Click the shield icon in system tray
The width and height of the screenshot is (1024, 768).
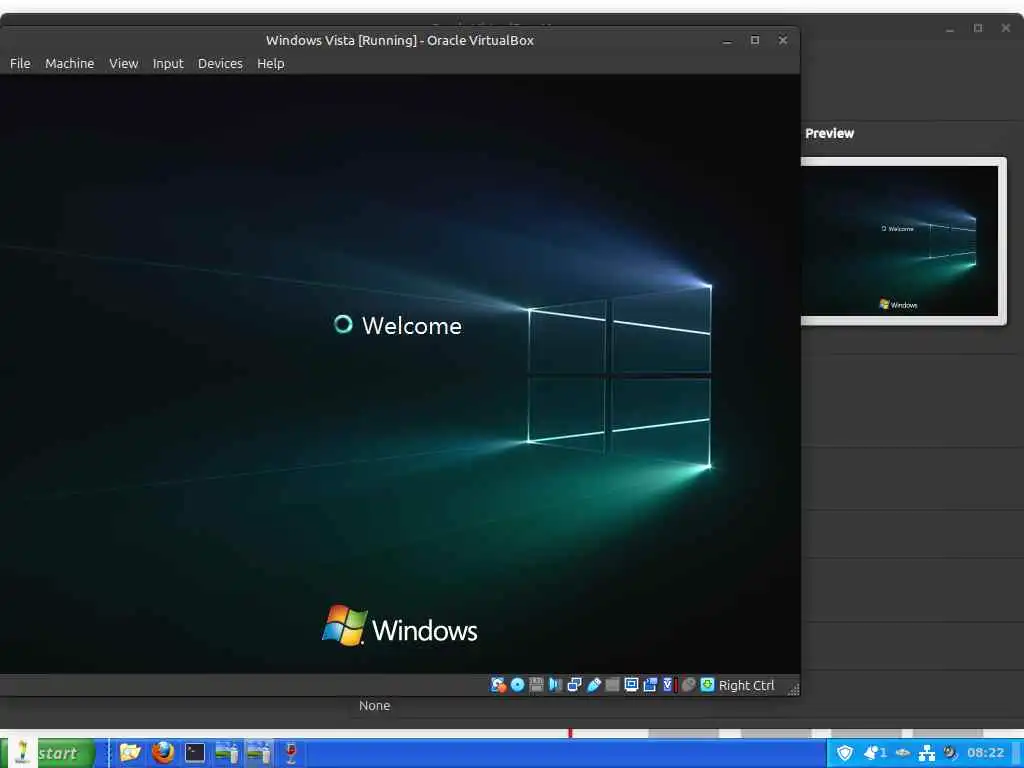coord(845,753)
